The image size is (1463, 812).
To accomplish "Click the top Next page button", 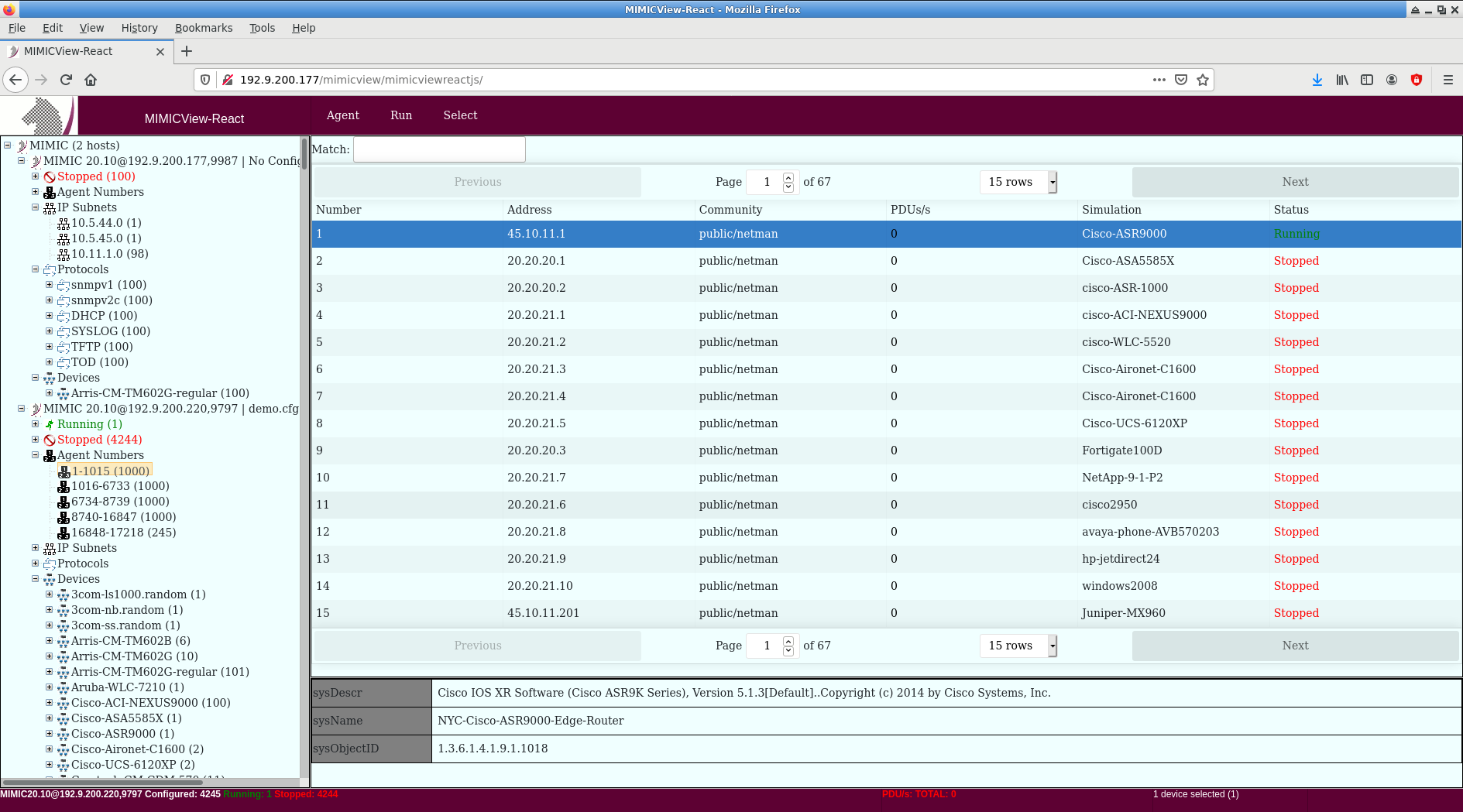I will click(x=1295, y=182).
